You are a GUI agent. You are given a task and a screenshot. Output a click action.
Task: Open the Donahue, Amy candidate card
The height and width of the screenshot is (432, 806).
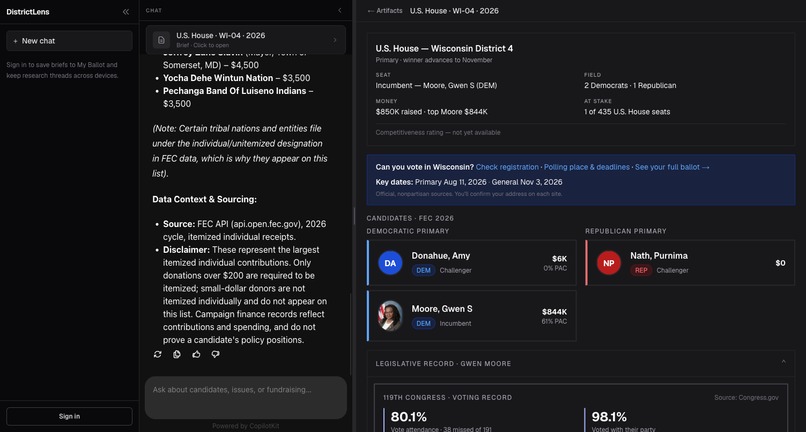472,263
